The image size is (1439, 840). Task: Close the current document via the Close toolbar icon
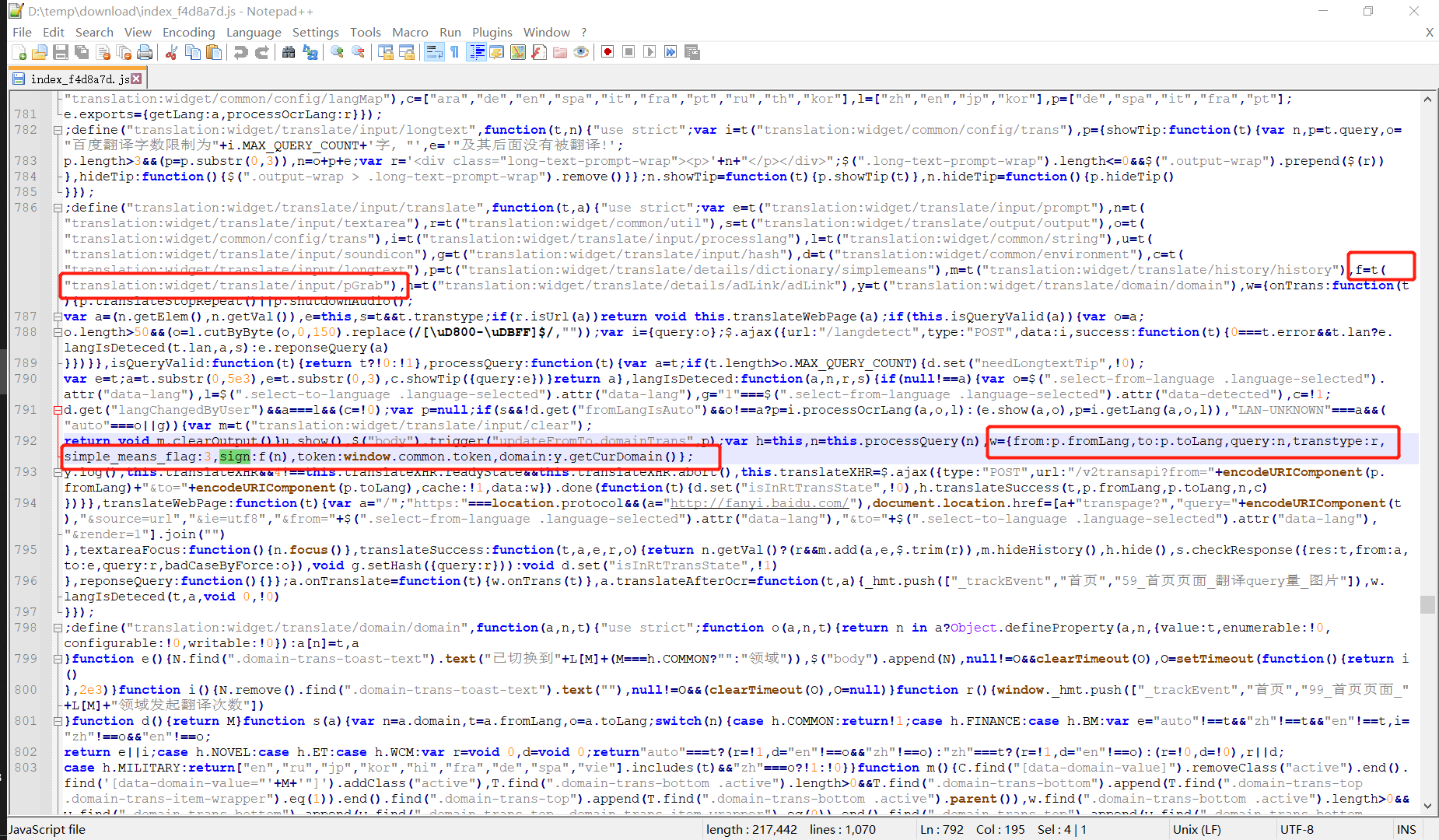tap(103, 52)
